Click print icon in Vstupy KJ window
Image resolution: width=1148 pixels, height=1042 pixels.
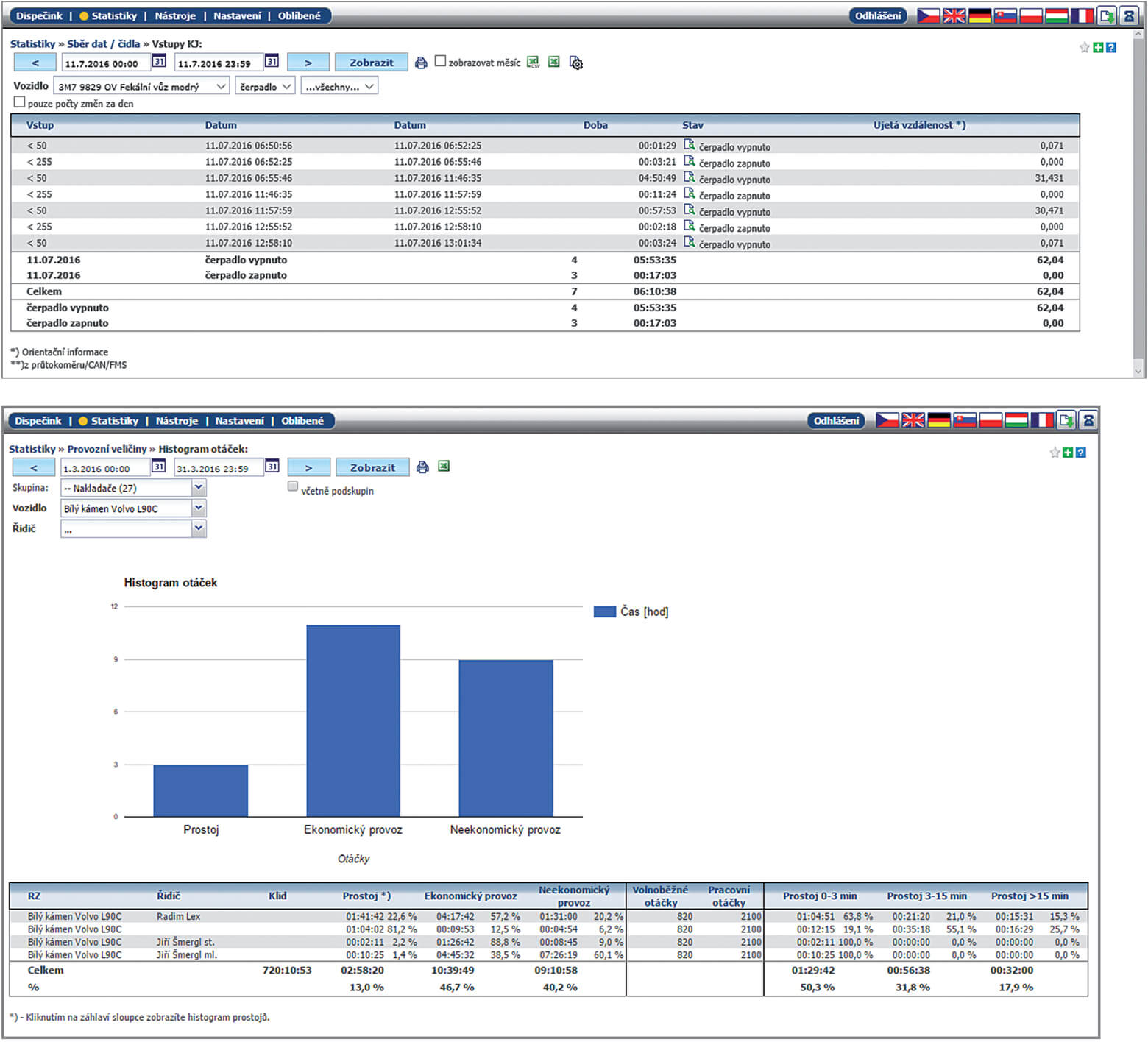421,63
